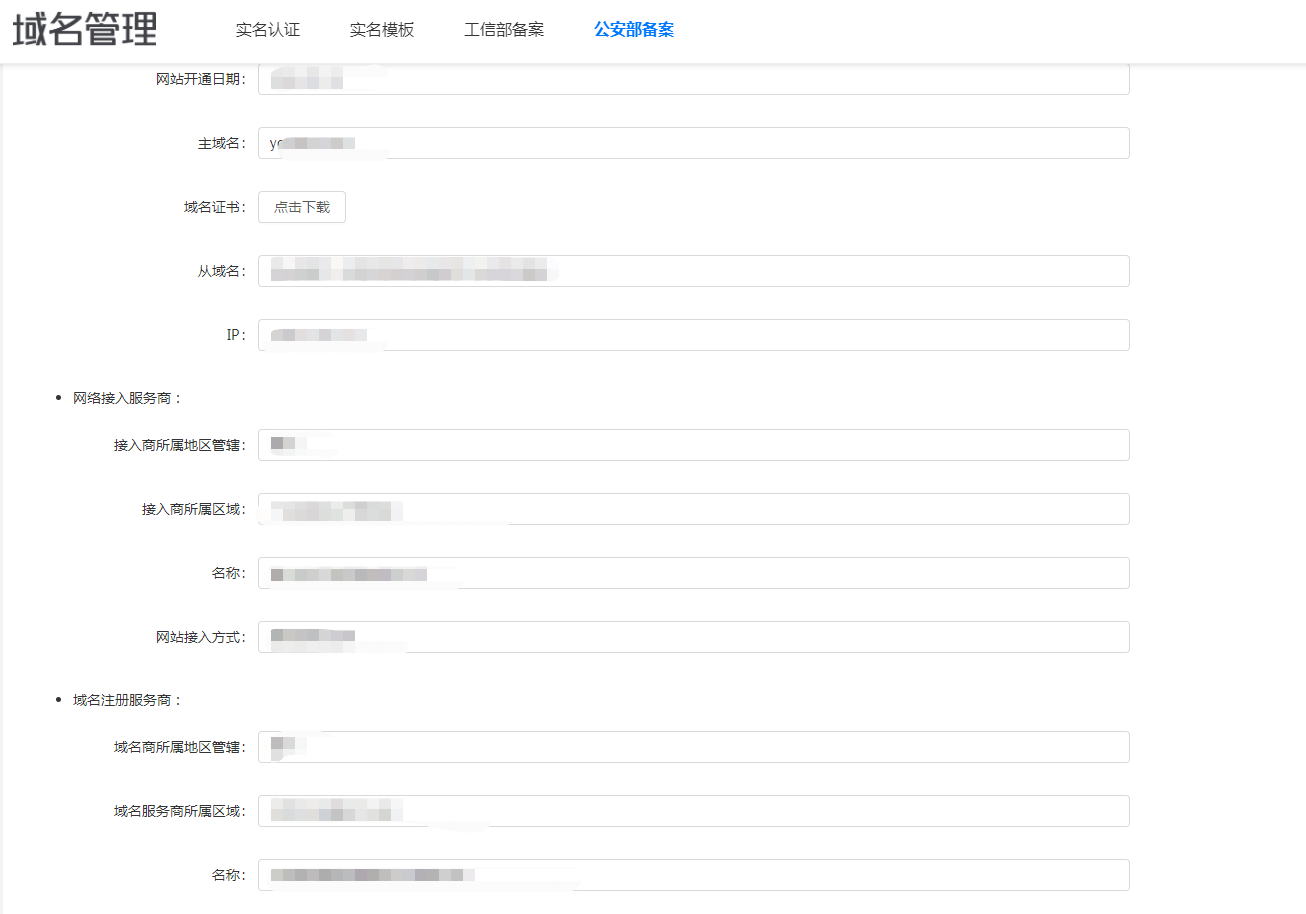Select the 从域名 input box
1306x914 pixels.
(694, 271)
